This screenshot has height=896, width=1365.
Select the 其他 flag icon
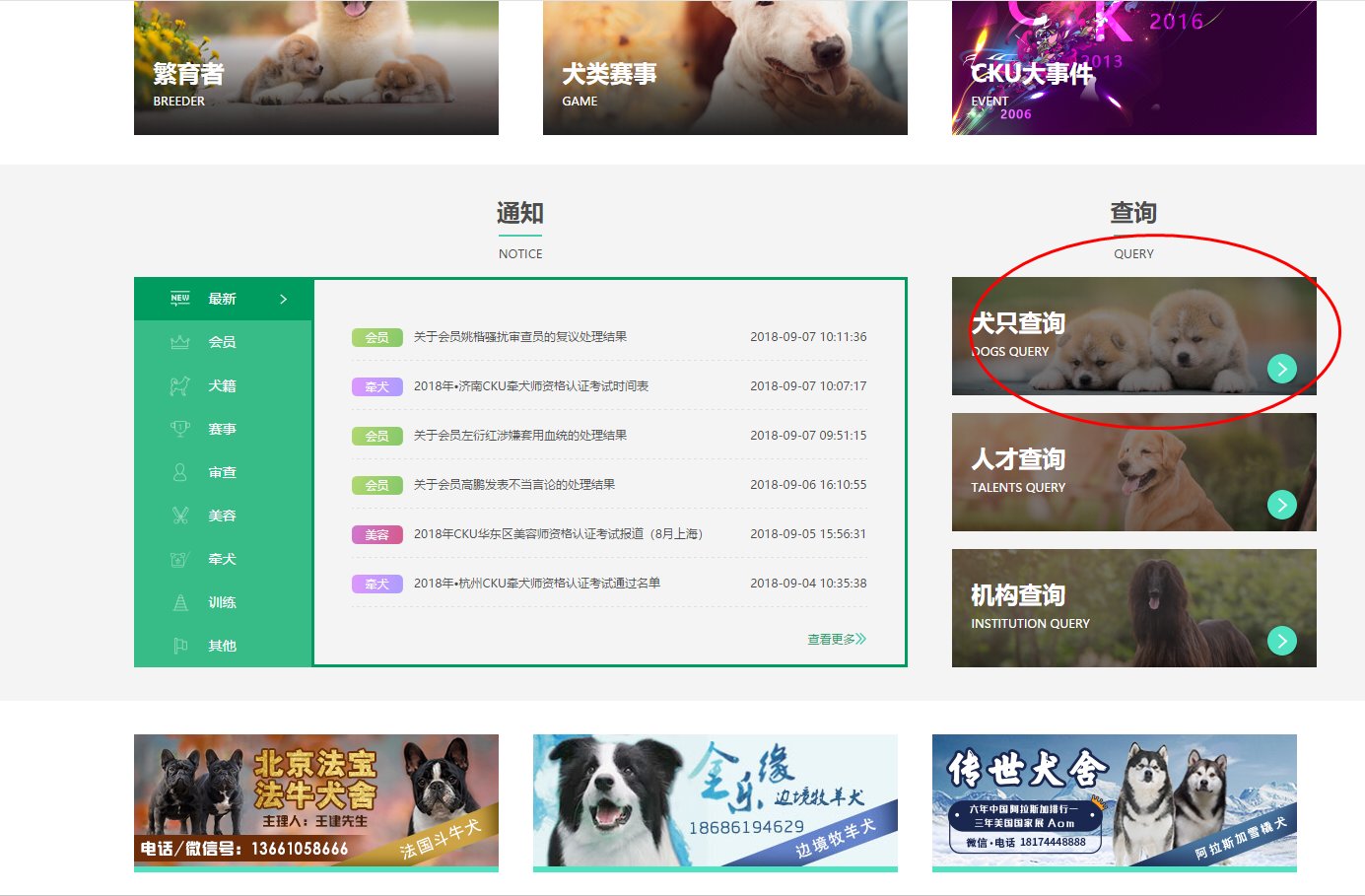[x=180, y=646]
